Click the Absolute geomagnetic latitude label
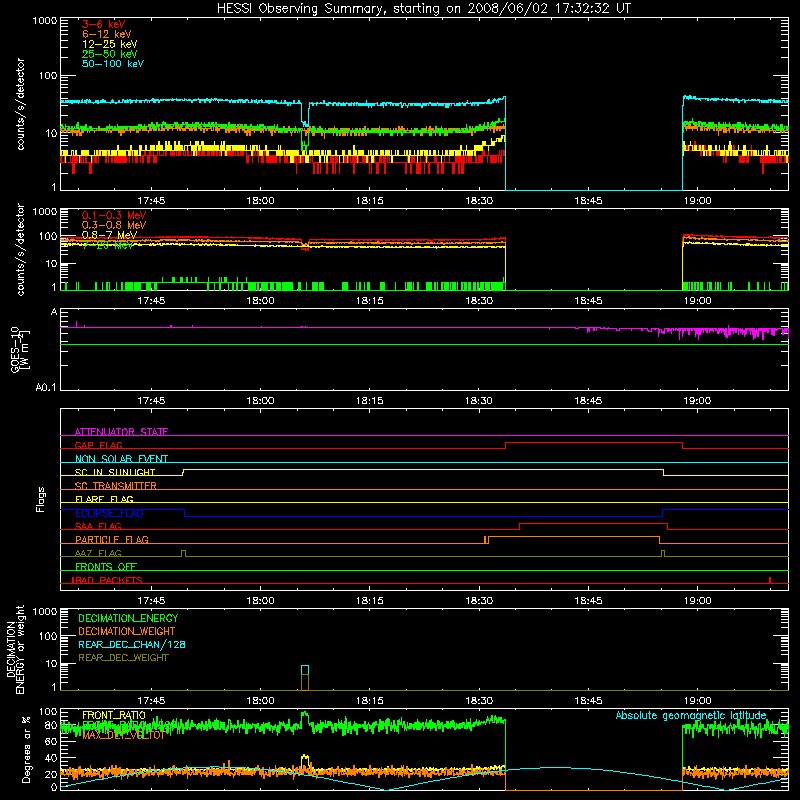Image resolution: width=800 pixels, height=800 pixels. [691, 715]
